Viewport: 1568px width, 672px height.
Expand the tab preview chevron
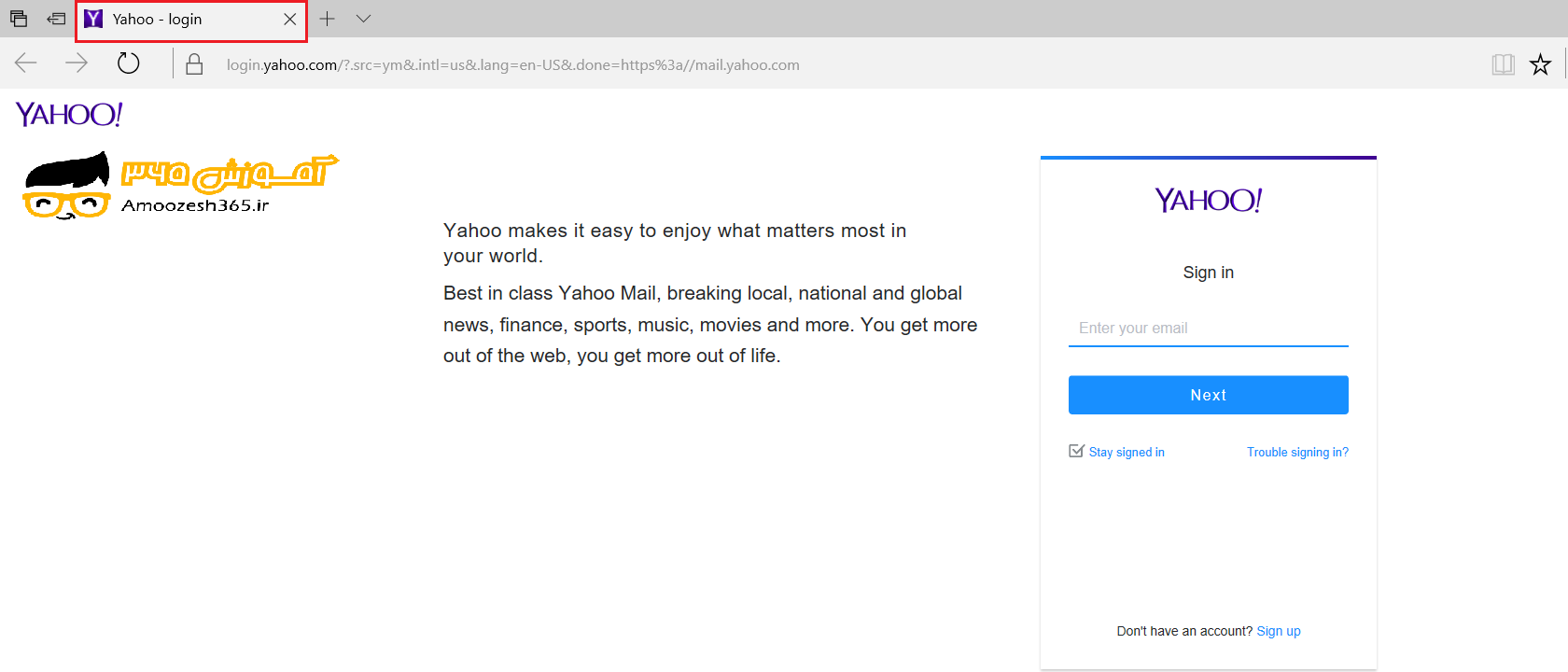tap(364, 19)
